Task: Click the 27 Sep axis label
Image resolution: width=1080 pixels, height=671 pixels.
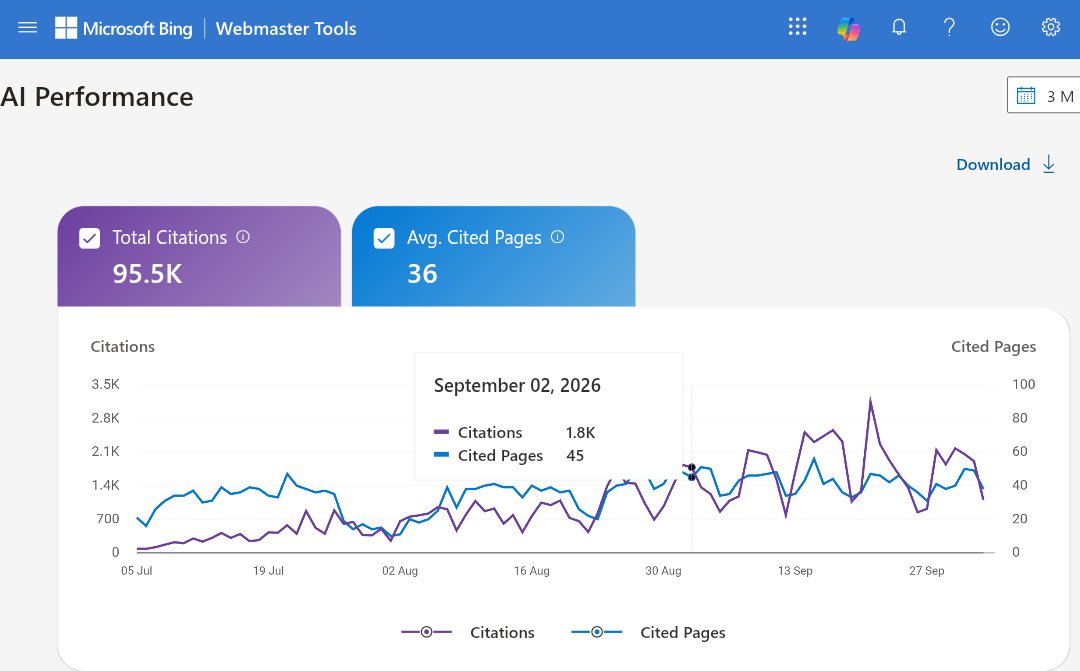Action: point(926,570)
